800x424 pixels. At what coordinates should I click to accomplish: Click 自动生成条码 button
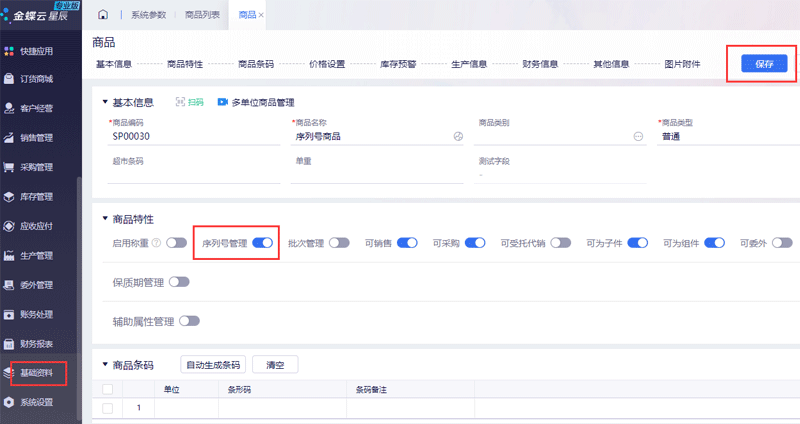point(213,365)
